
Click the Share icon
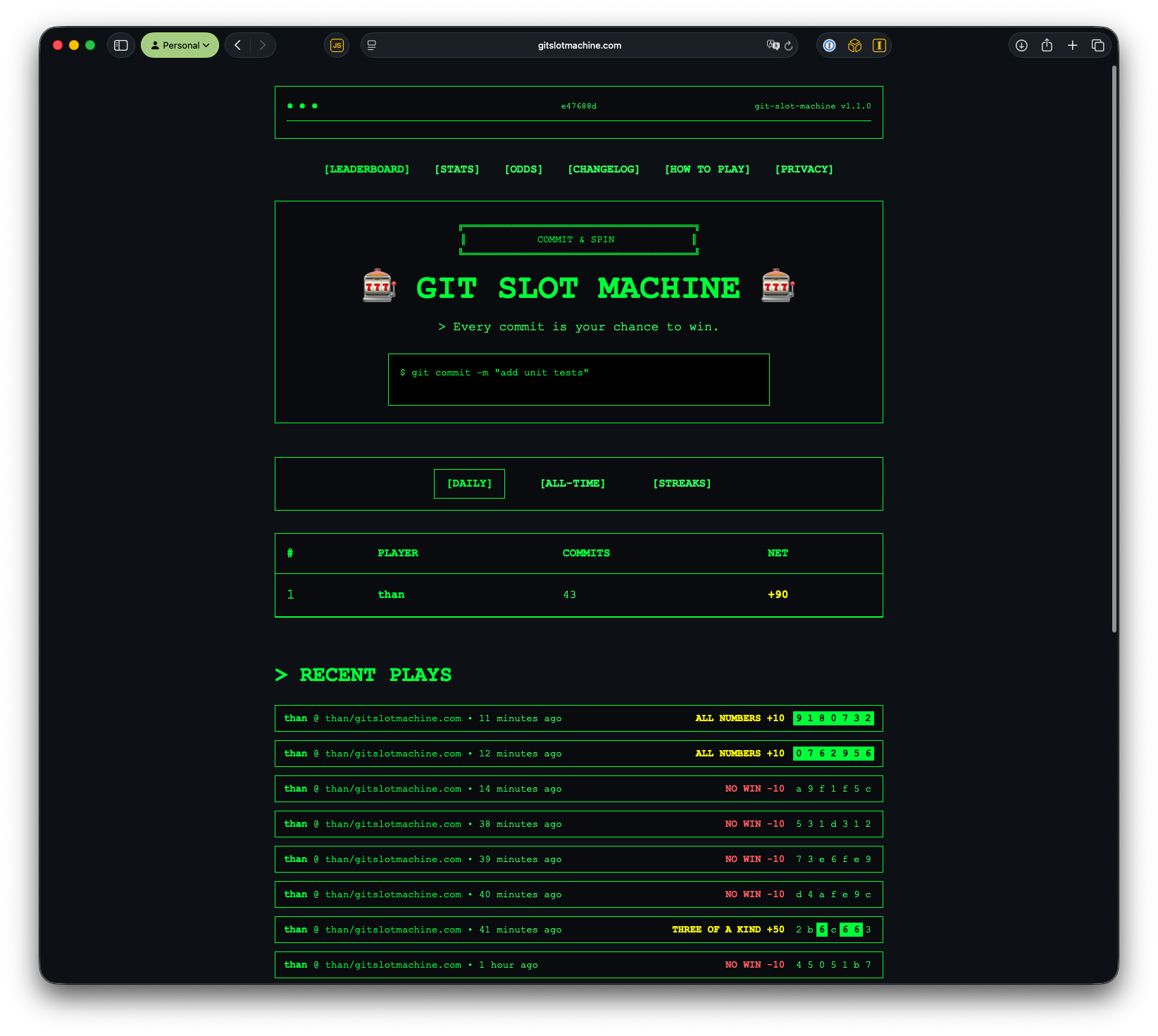(x=1047, y=45)
